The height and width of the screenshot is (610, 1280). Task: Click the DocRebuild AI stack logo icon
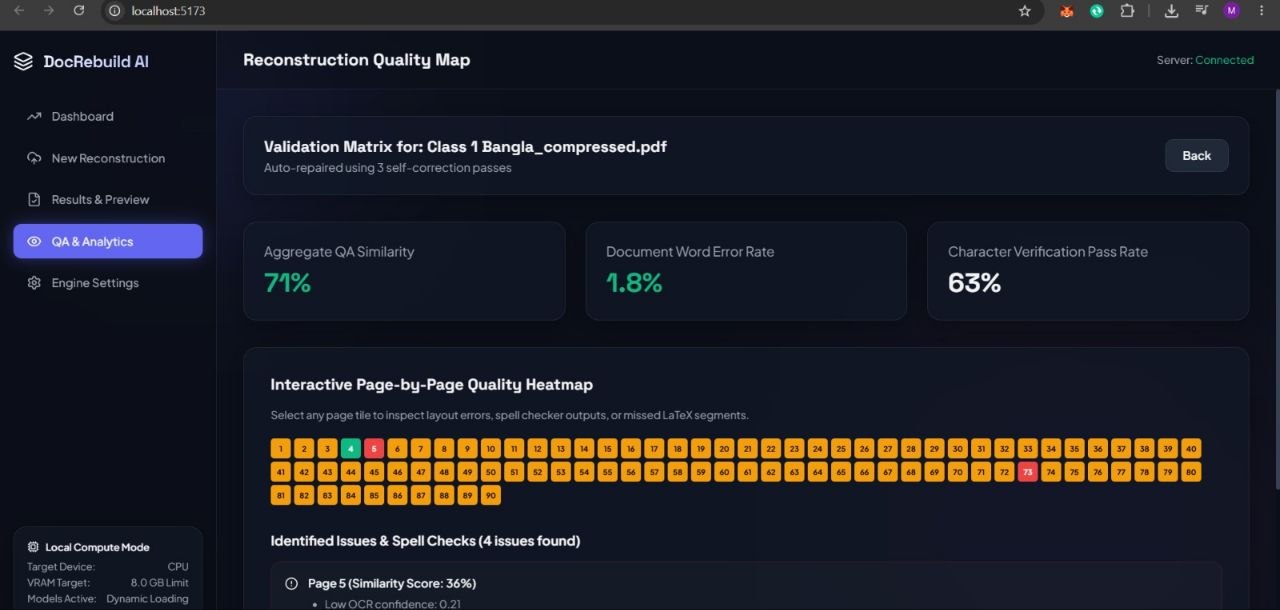click(x=23, y=61)
